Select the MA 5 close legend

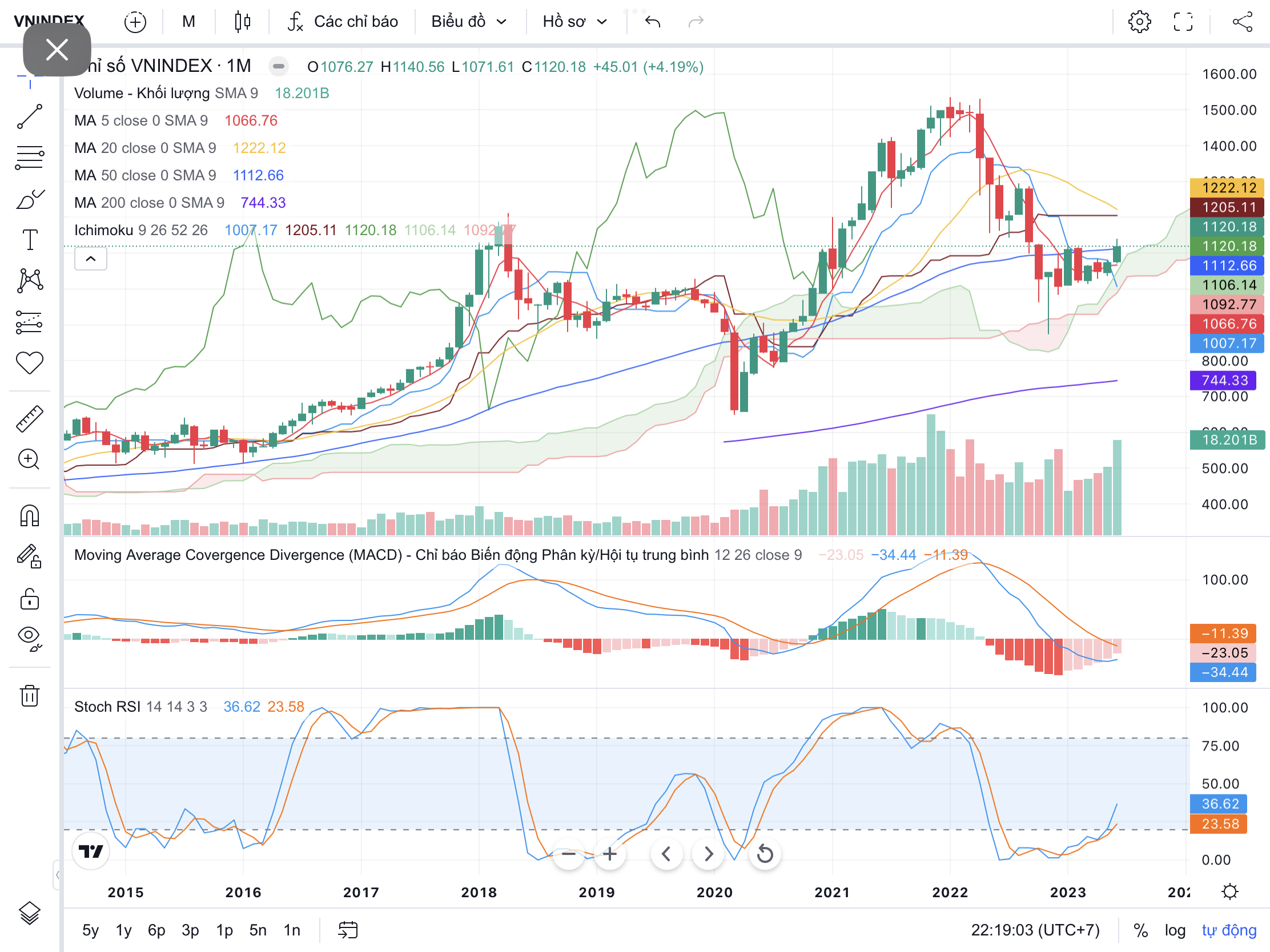(x=176, y=120)
